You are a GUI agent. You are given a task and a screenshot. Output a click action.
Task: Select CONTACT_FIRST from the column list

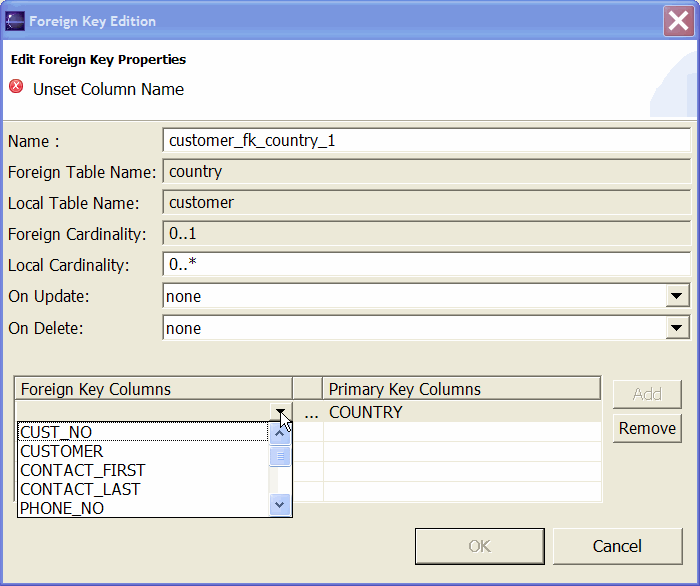(143, 470)
